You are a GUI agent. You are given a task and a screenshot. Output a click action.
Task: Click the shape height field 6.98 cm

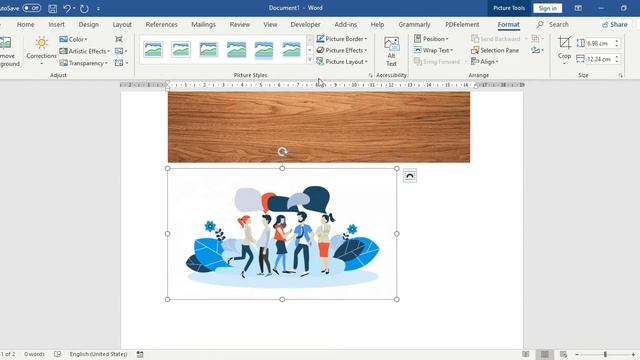click(600, 43)
